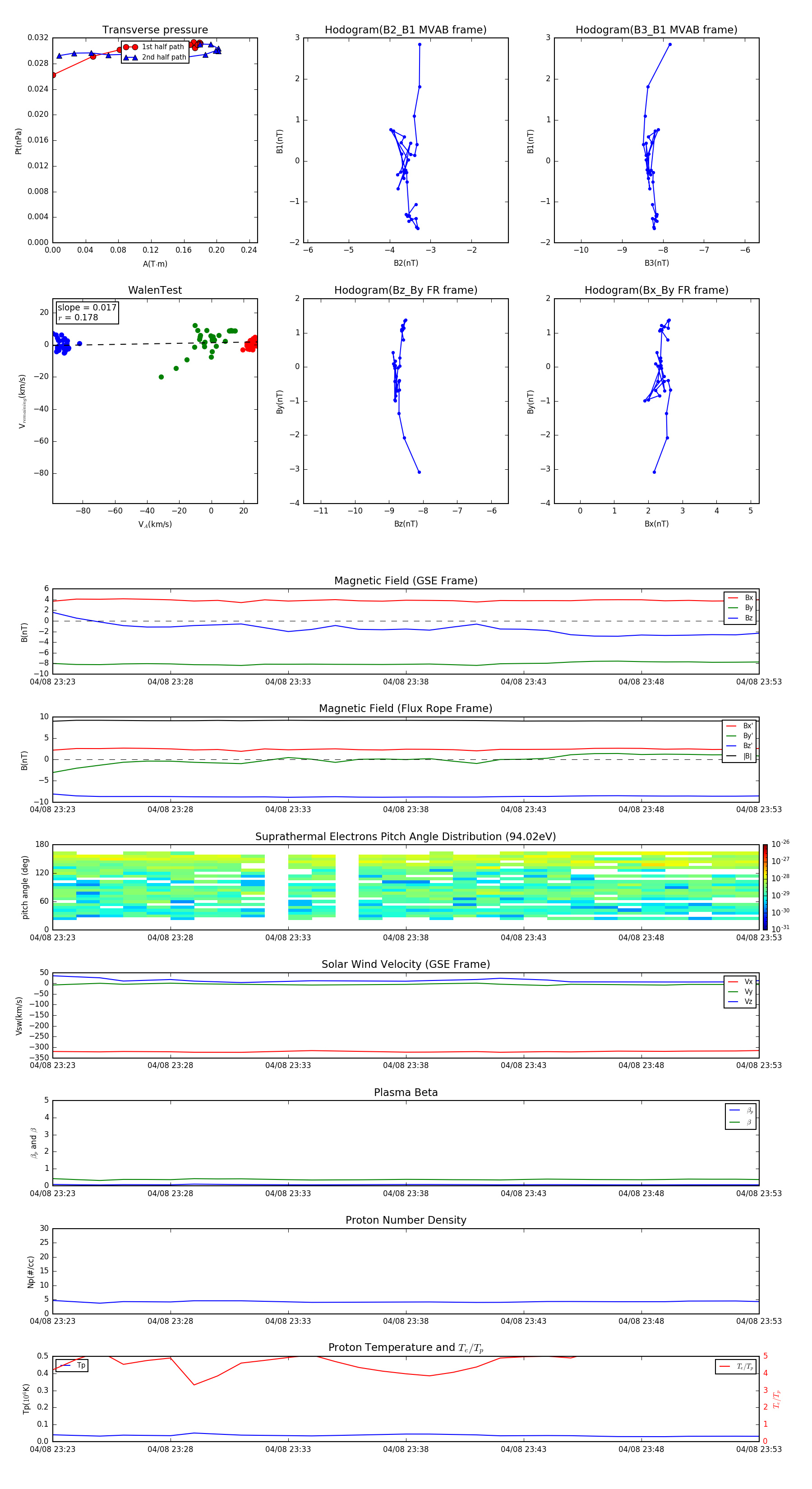Click the 'B3(nT)' x-axis label
This screenshot has height=1489, width=812.
(x=656, y=263)
